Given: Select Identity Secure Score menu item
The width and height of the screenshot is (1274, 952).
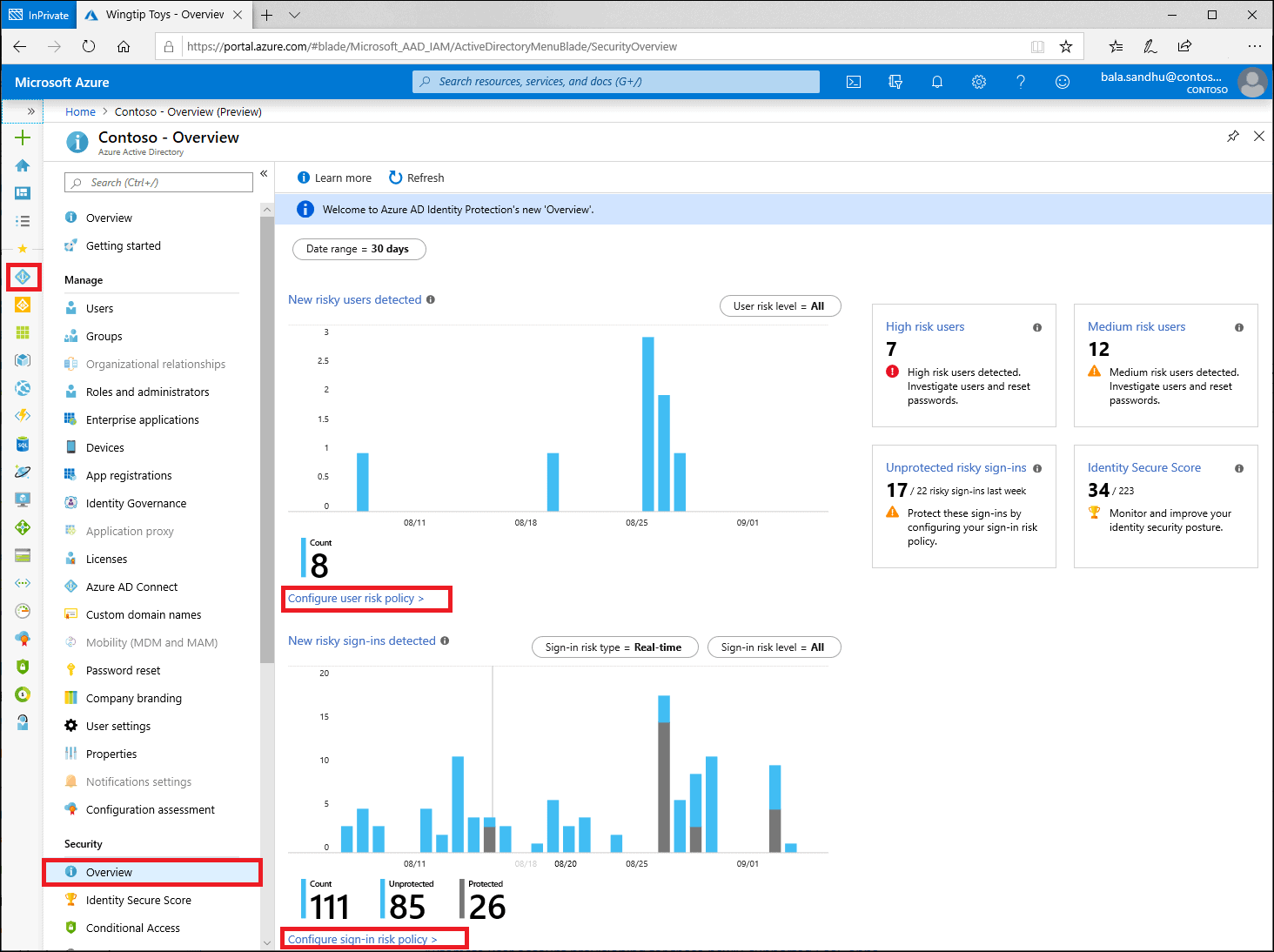Looking at the screenshot, I should coord(138,900).
